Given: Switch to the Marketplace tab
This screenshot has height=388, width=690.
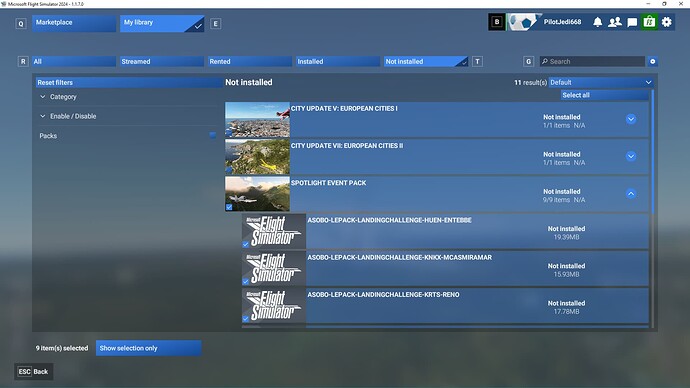Looking at the screenshot, I should point(74,23).
